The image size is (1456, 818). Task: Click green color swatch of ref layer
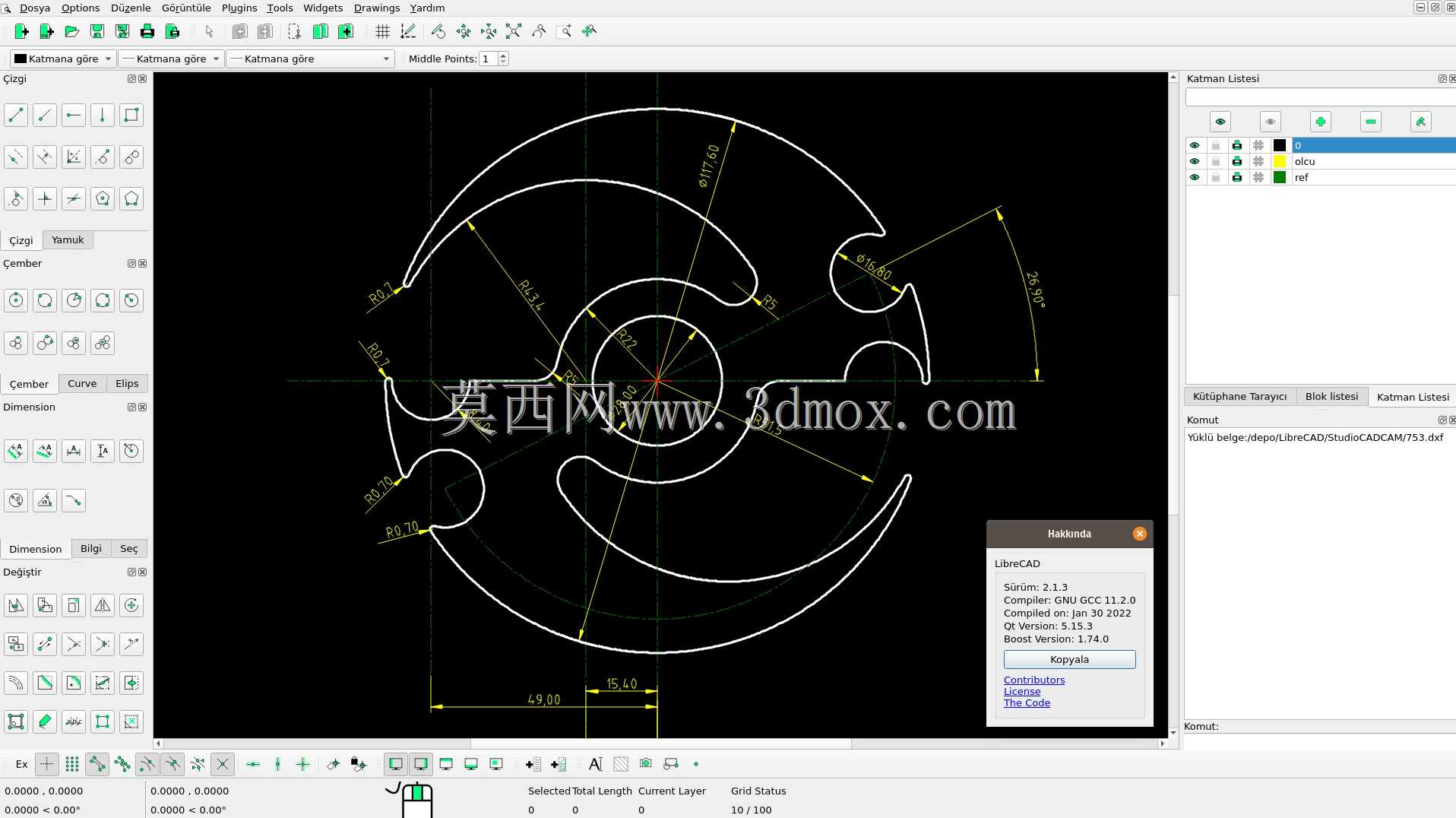point(1280,177)
